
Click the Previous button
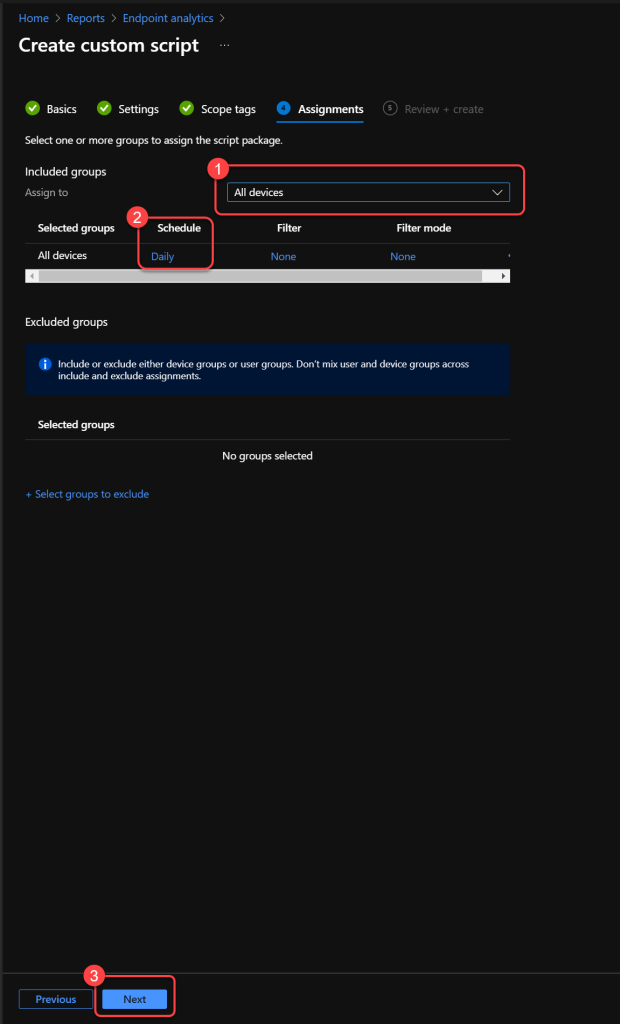56,999
